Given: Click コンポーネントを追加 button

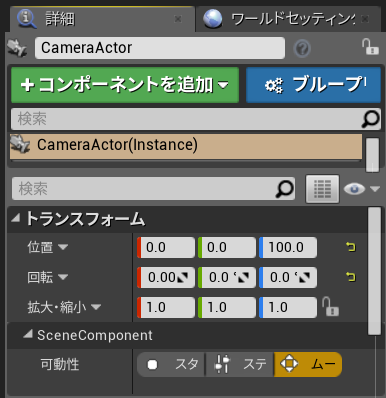Looking at the screenshot, I should tap(125, 85).
